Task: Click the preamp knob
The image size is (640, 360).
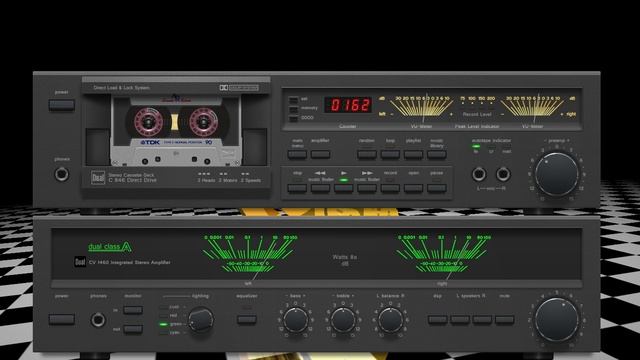Action: [556, 175]
